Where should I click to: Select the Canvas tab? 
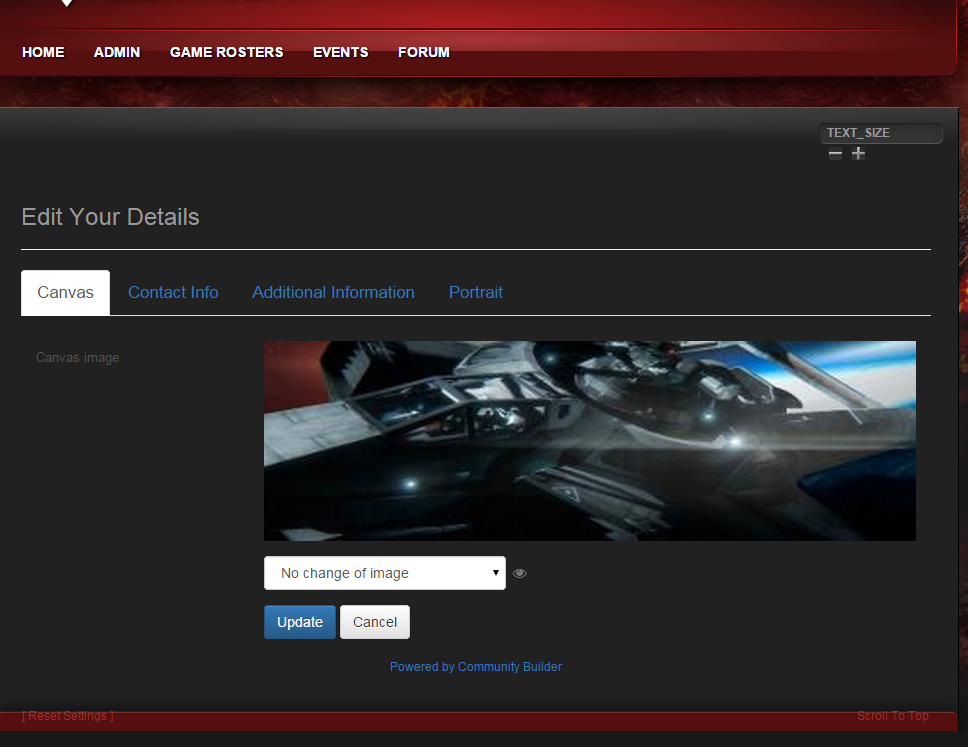click(x=65, y=293)
